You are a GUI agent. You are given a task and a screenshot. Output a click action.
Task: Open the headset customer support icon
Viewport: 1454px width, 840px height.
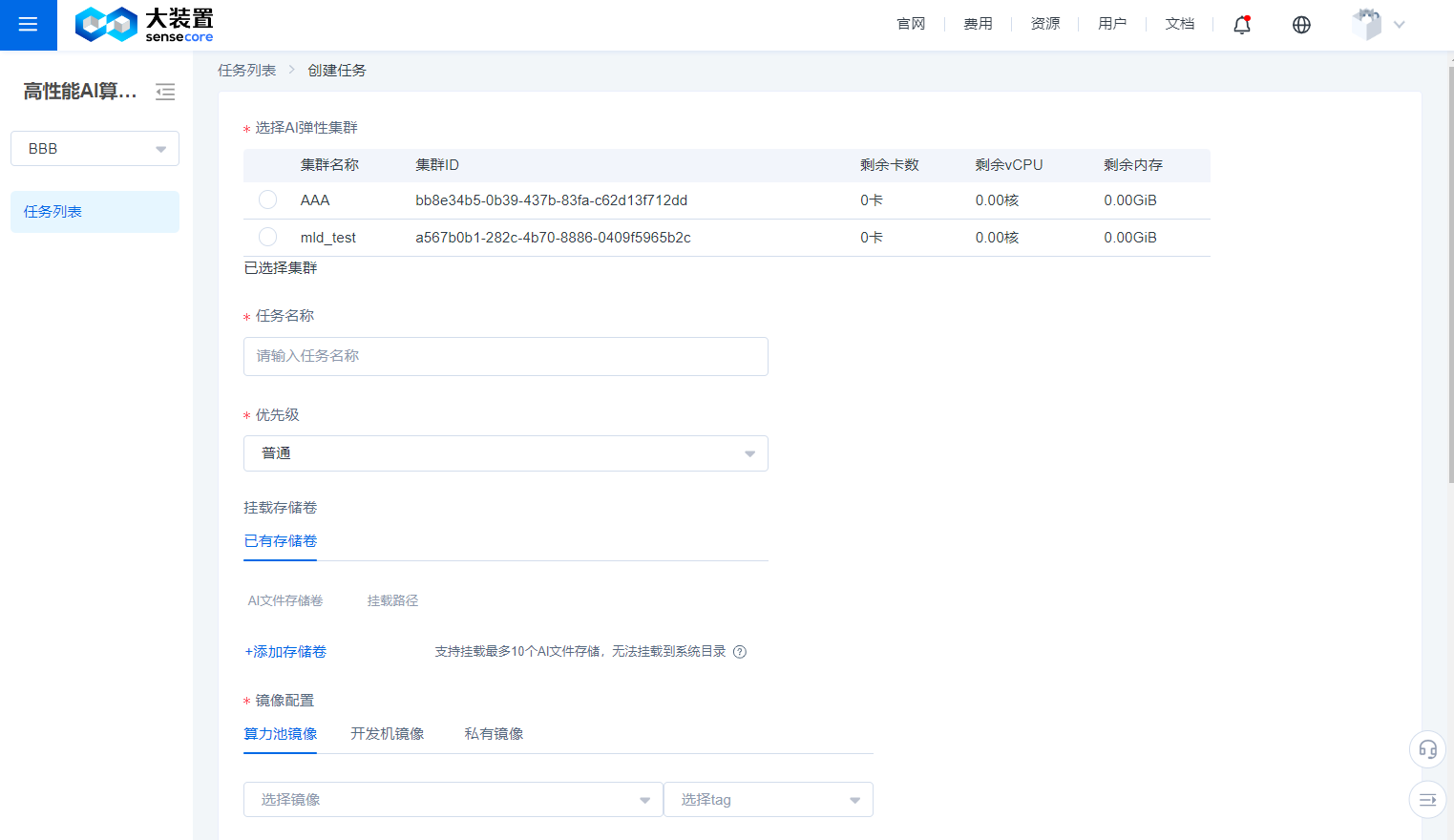pyautogui.click(x=1427, y=749)
